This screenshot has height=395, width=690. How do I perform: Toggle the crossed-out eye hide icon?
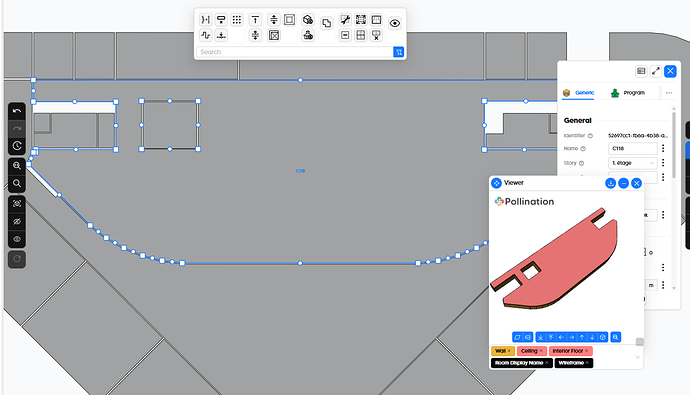[17, 221]
